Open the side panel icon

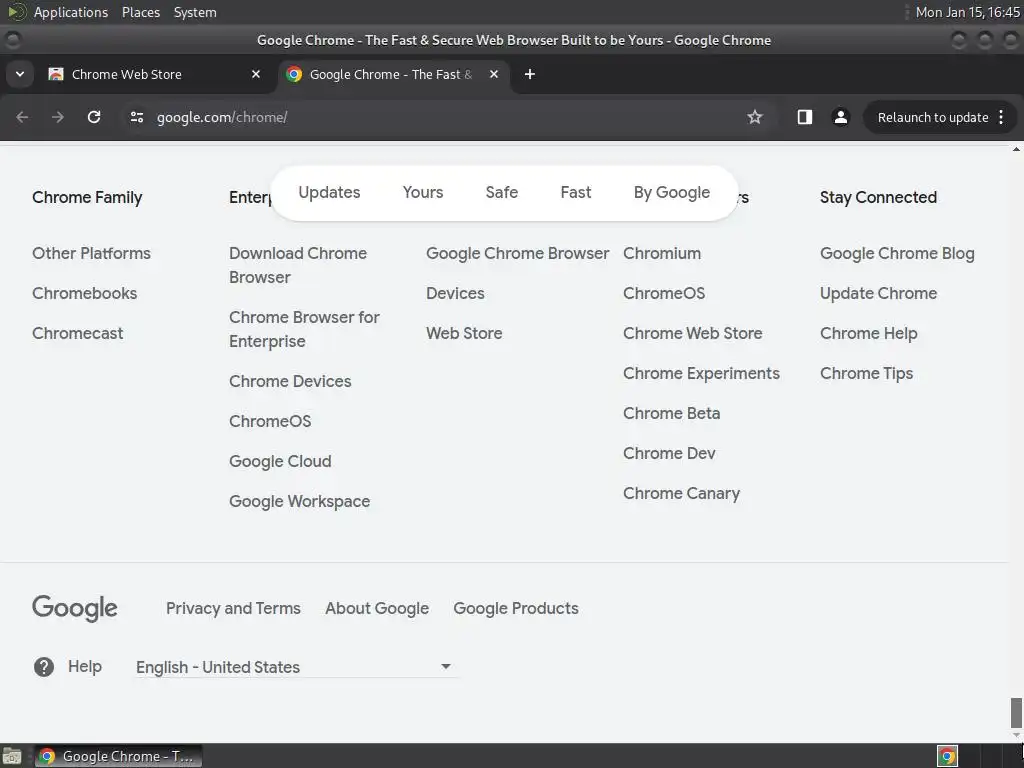pyautogui.click(x=805, y=117)
